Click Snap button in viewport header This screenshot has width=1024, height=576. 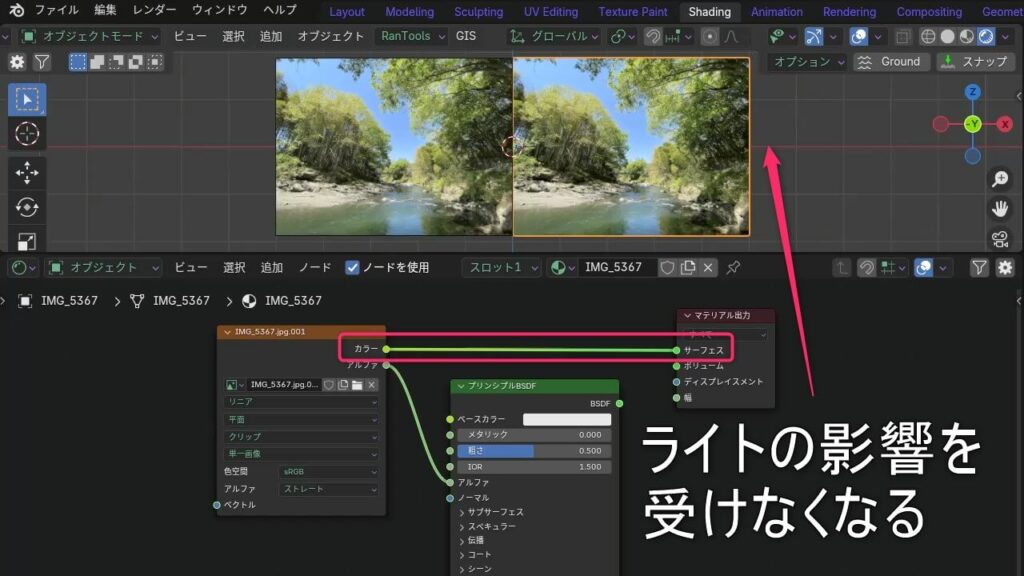point(976,62)
